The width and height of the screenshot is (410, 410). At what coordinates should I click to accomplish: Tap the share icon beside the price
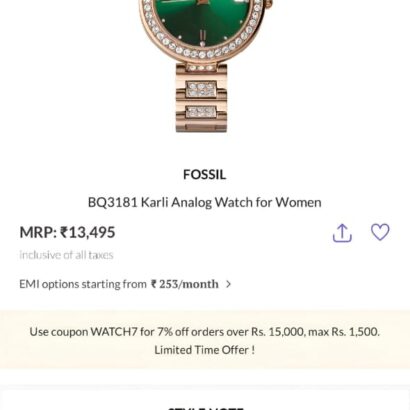342,232
